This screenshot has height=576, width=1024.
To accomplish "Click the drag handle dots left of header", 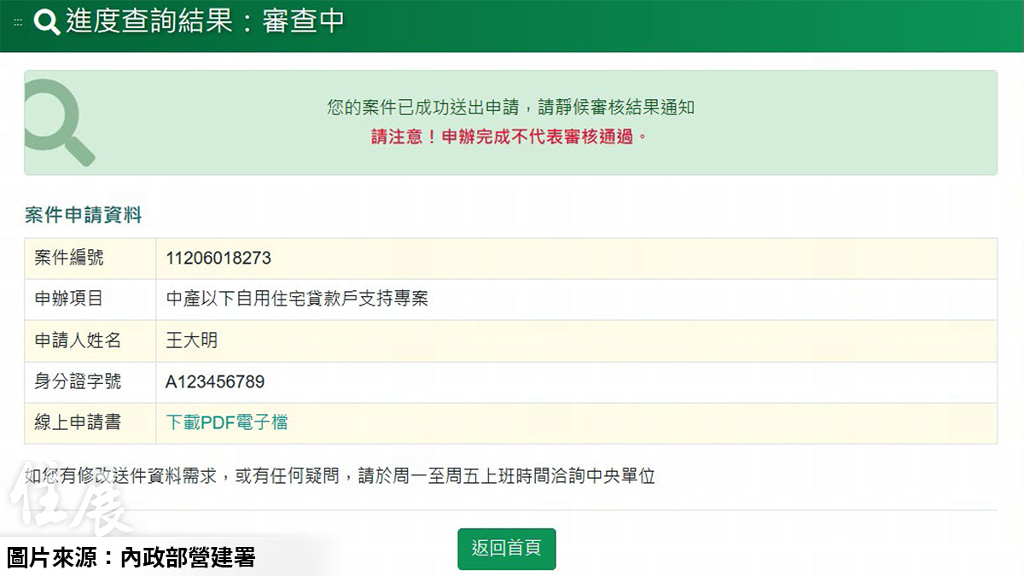I will click(18, 22).
